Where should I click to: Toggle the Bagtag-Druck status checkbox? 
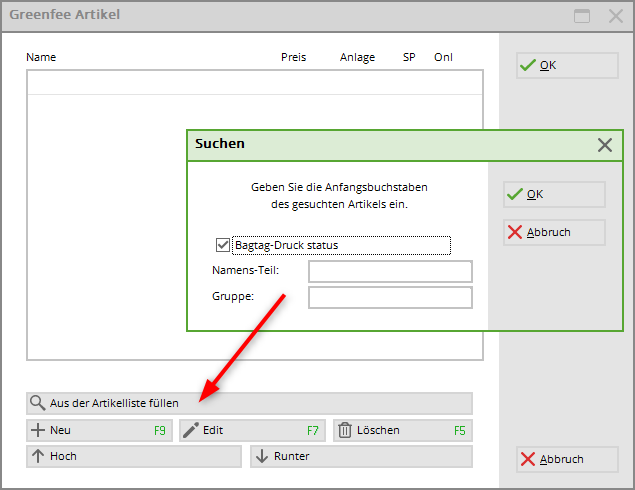pyautogui.click(x=223, y=244)
